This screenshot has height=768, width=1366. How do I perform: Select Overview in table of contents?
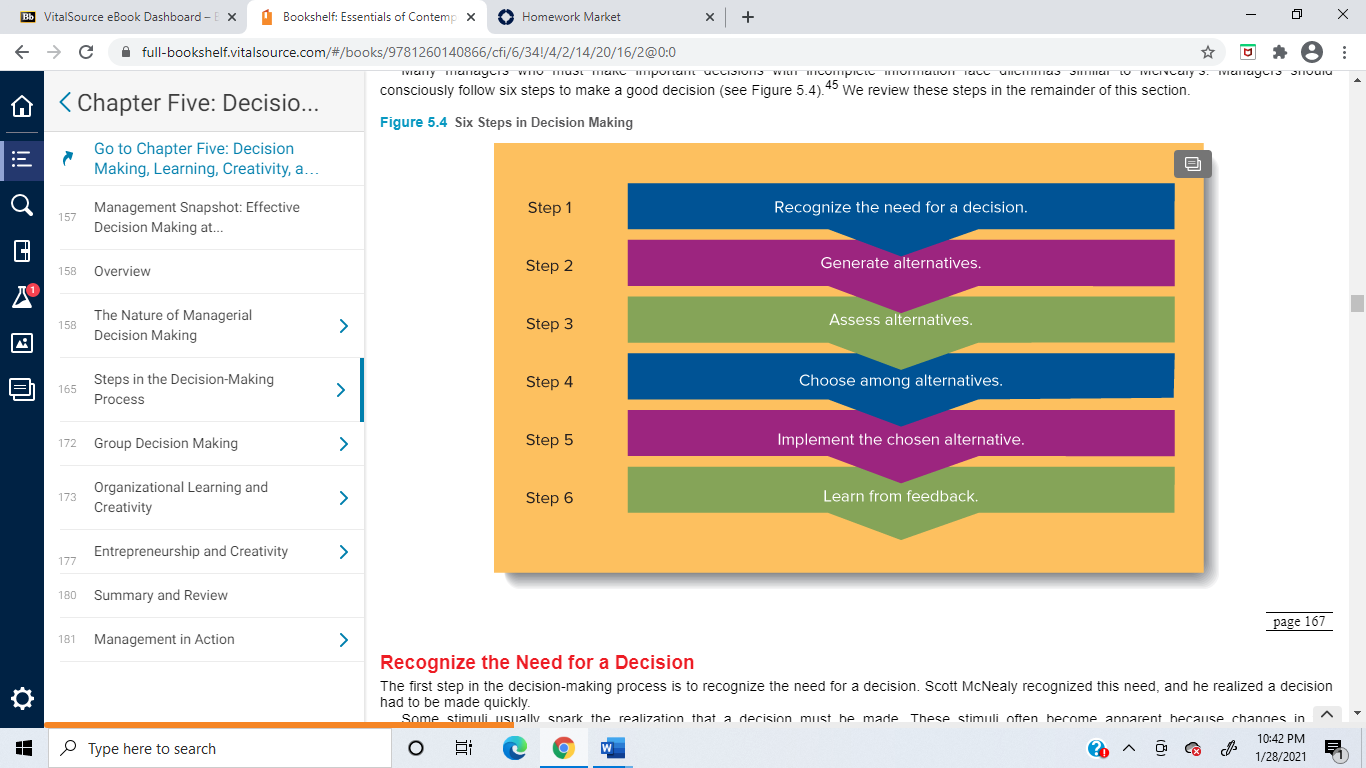coord(122,271)
